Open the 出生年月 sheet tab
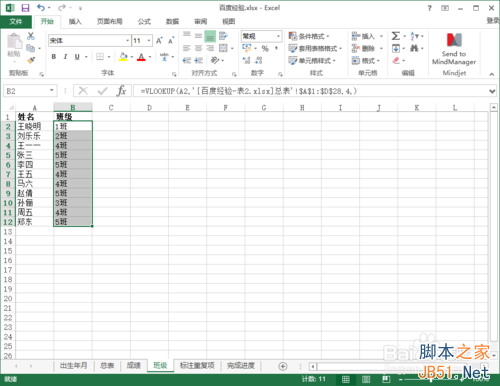Screen dimensions: 500x386 tap(74, 366)
